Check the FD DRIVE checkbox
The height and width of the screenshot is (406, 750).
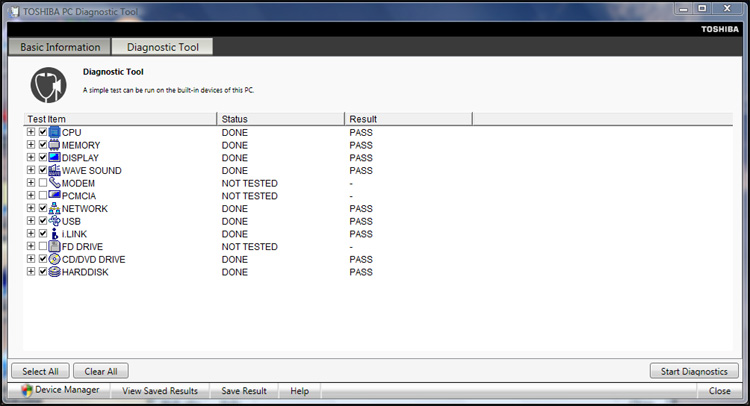[43, 246]
